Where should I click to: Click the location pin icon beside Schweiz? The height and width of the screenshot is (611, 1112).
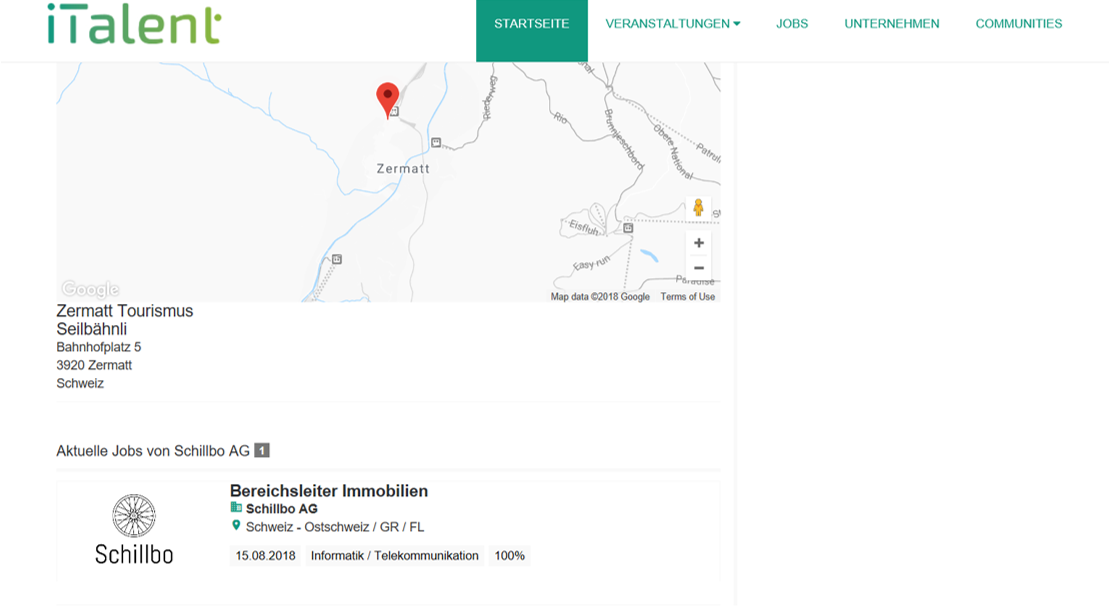pos(236,526)
